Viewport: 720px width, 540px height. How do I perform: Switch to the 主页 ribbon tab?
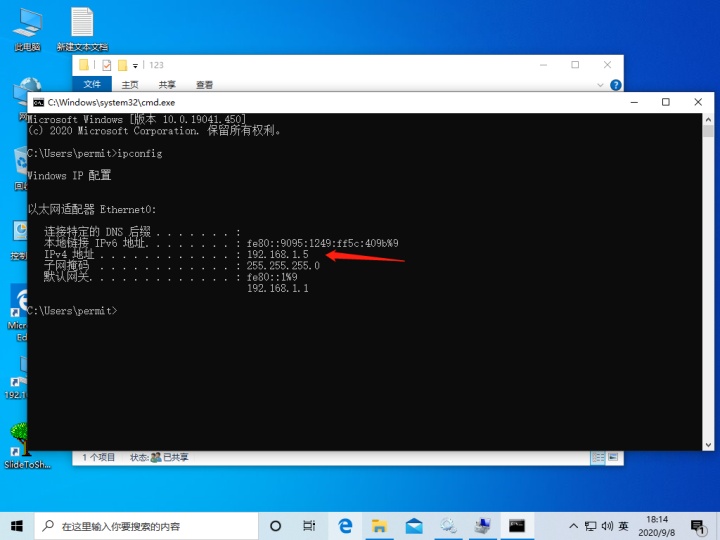[130, 85]
